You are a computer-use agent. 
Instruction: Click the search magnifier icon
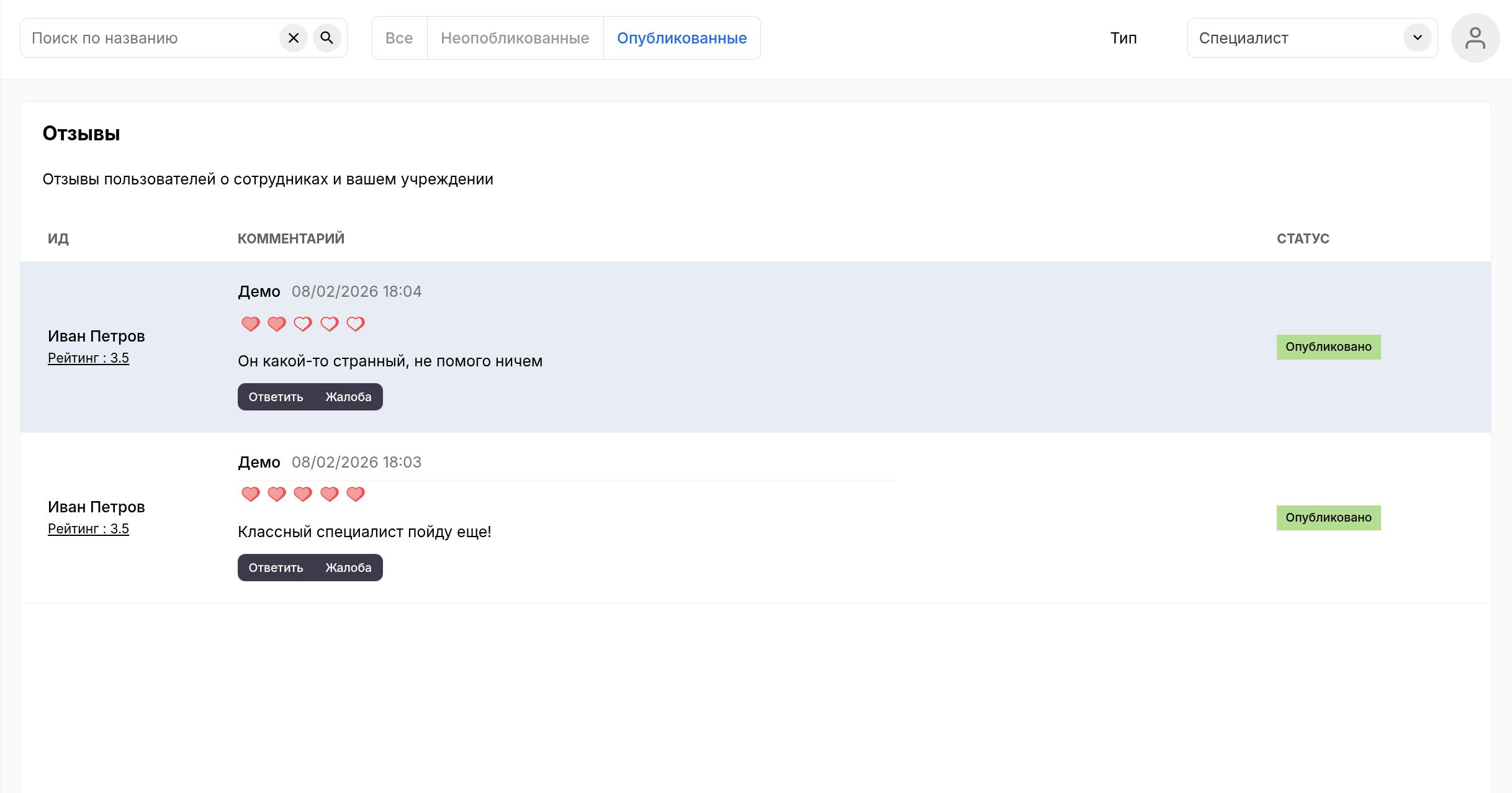point(327,37)
